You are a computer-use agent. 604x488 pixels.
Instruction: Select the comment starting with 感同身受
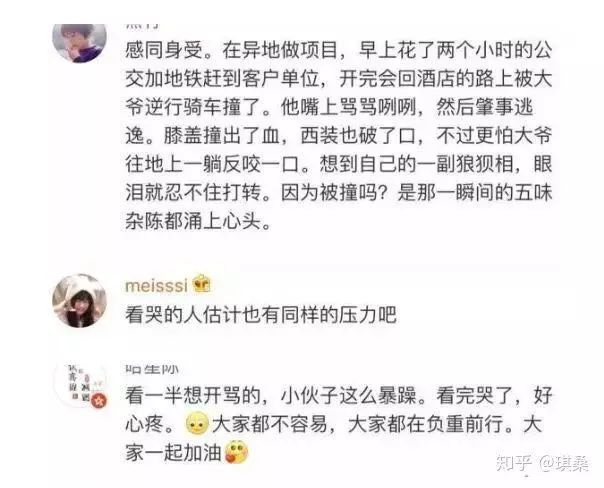(339, 136)
